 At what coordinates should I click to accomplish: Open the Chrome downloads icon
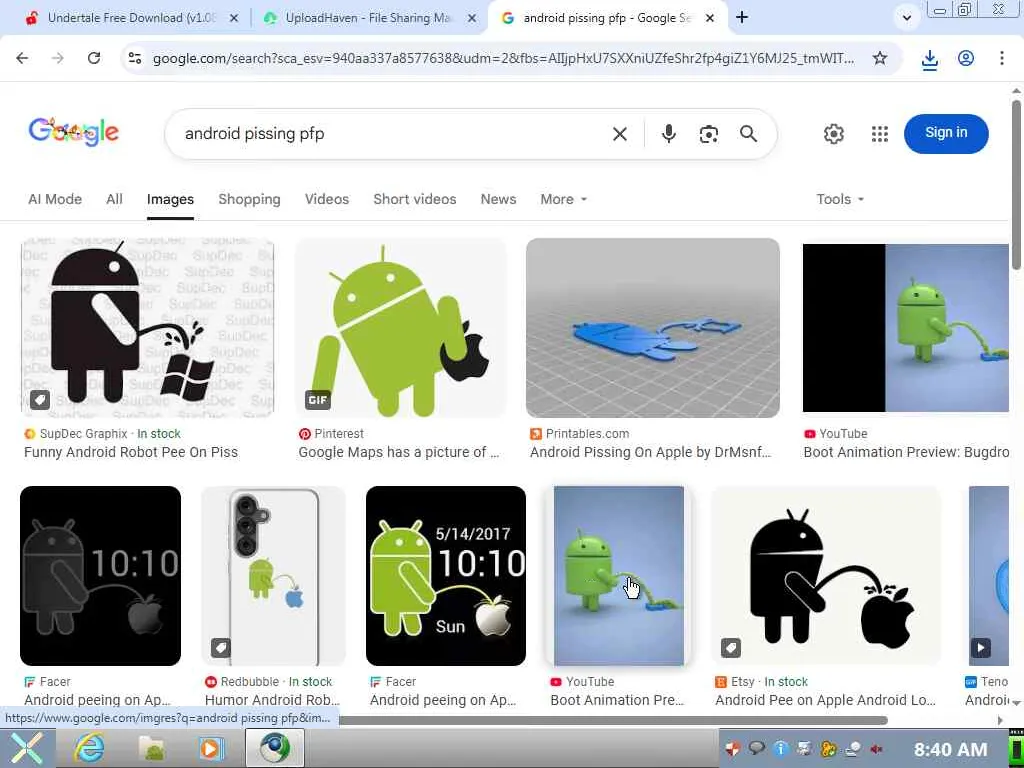click(929, 59)
